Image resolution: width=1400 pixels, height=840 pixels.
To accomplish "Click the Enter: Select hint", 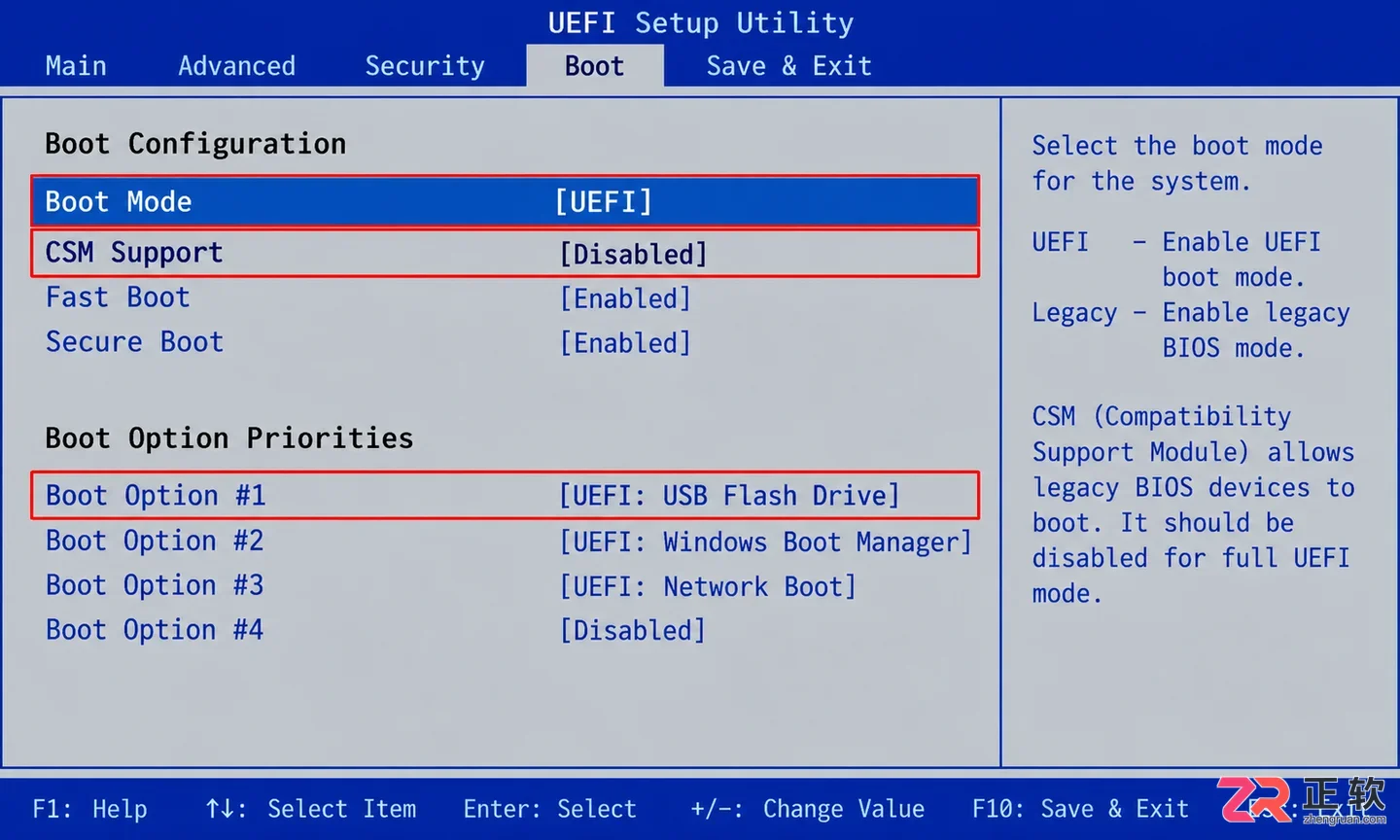I will 549,809.
